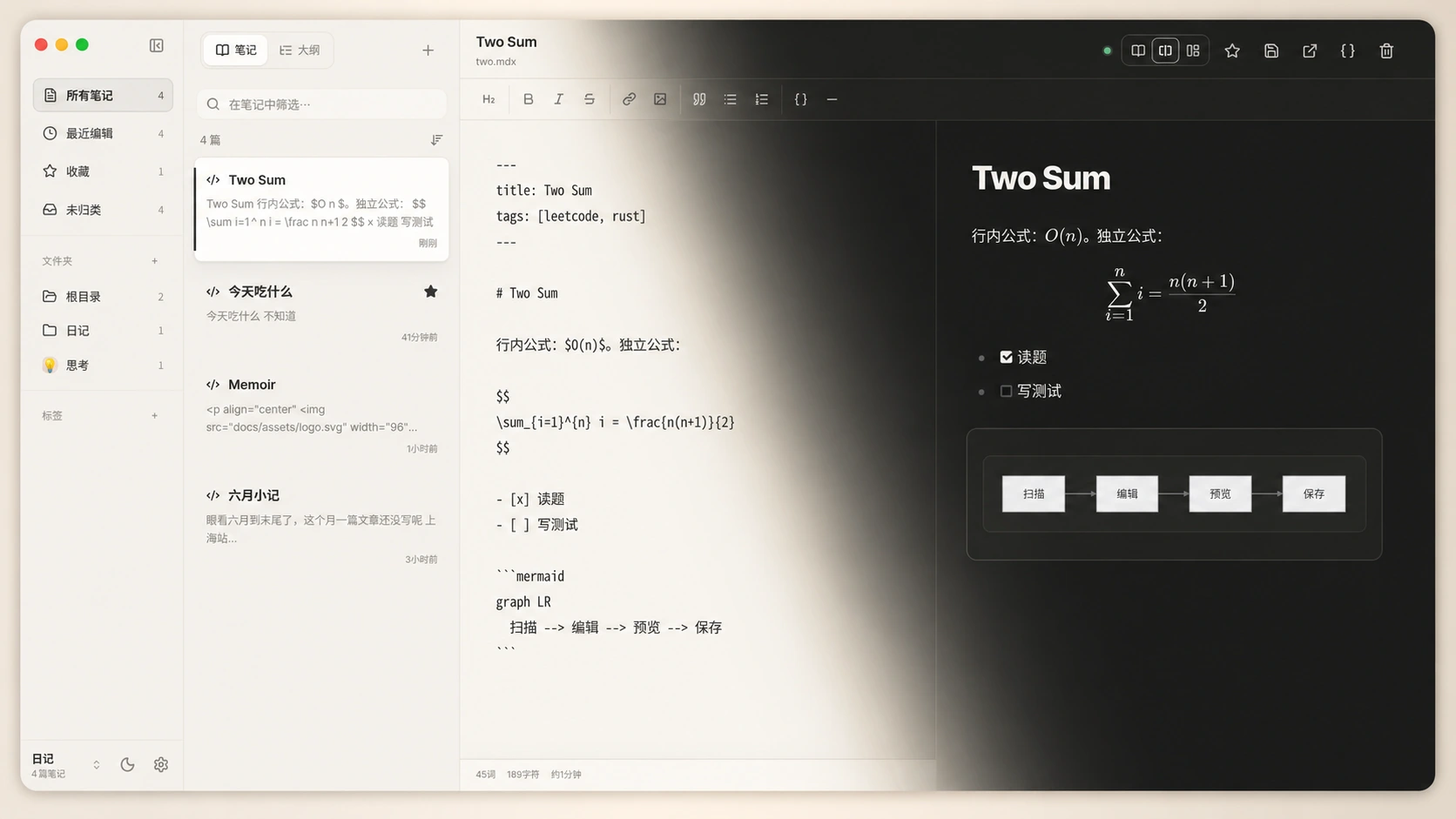
Task: Insert an image via toolbar
Action: (x=660, y=99)
